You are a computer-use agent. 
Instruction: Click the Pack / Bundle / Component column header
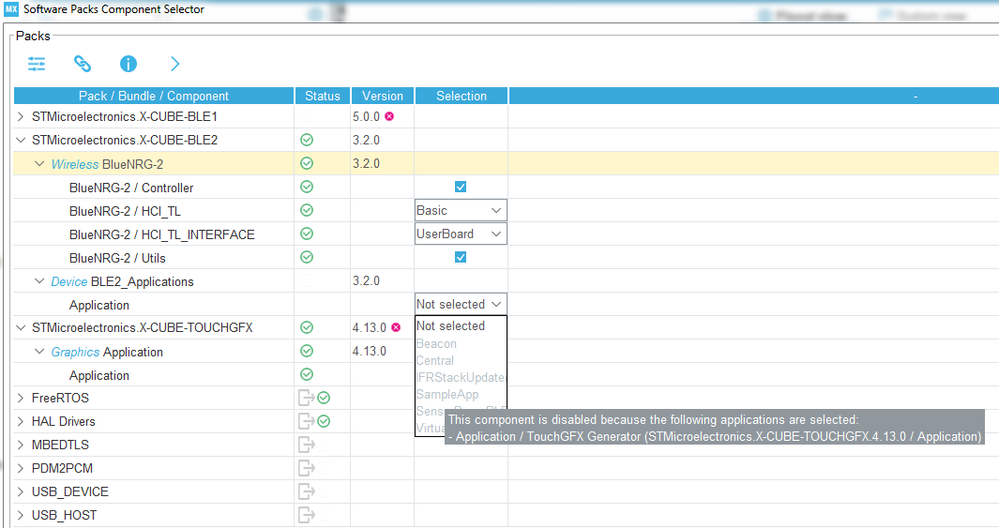pos(154,96)
